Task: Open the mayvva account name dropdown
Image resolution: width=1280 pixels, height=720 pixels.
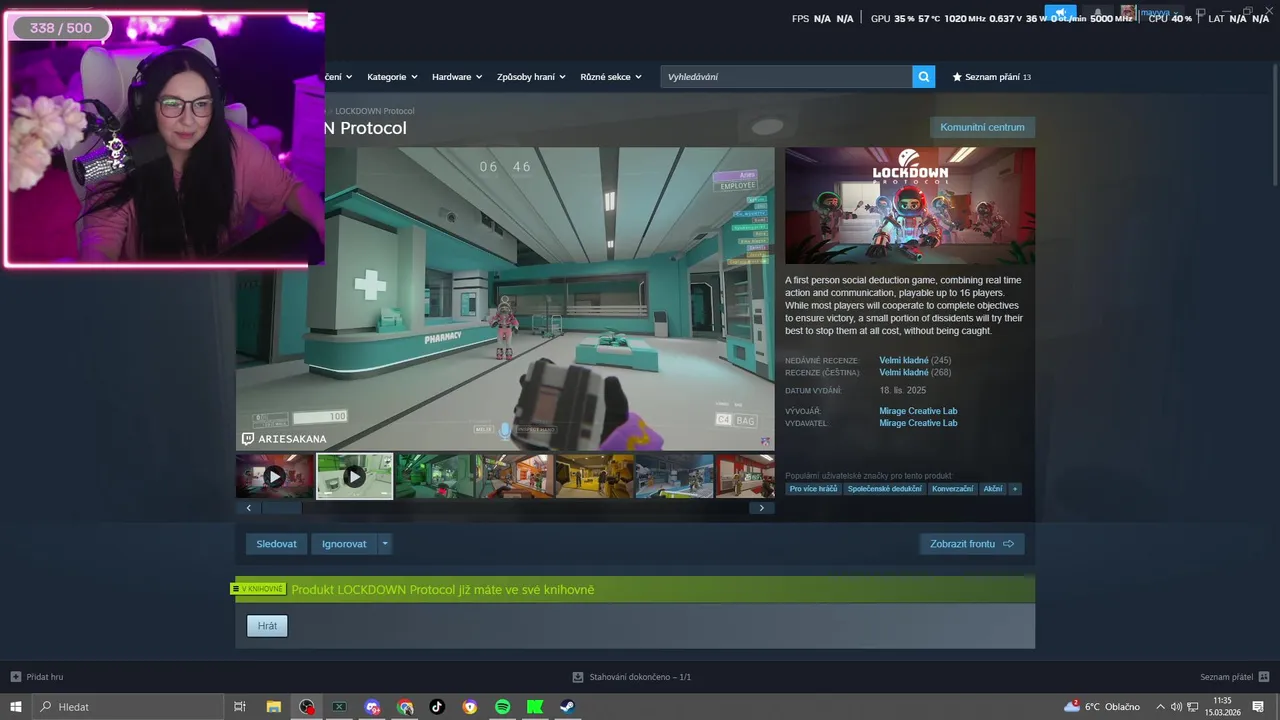Action: pos(1160,14)
